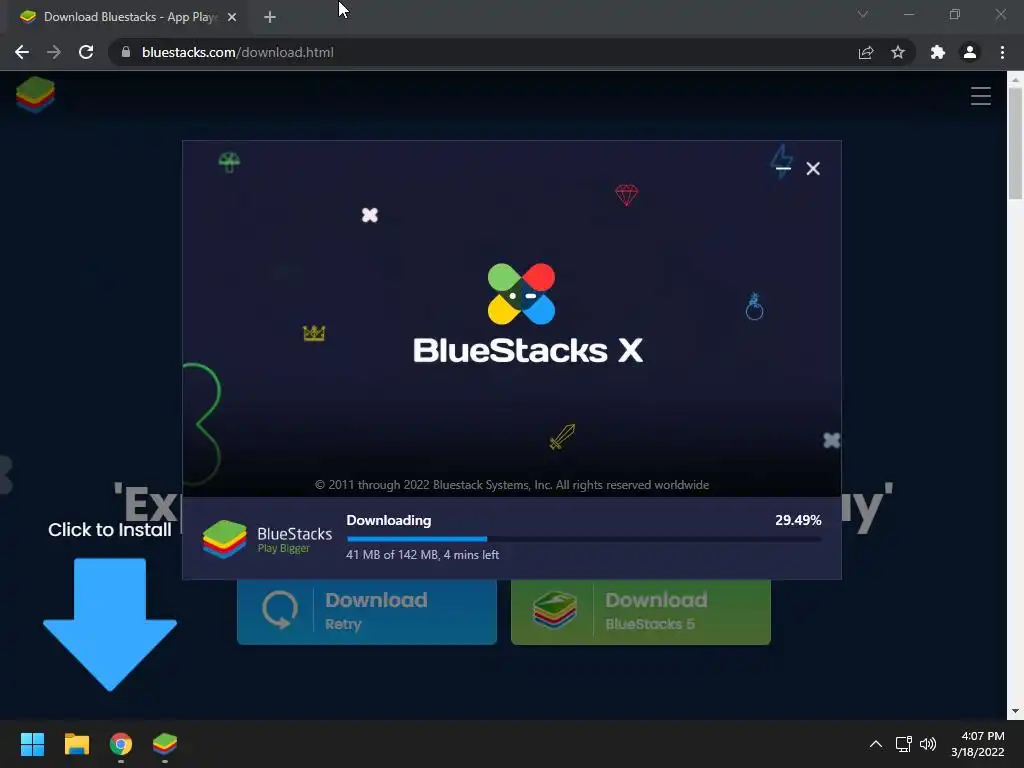
Task: Click the browser forward arrow
Action: 54,52
